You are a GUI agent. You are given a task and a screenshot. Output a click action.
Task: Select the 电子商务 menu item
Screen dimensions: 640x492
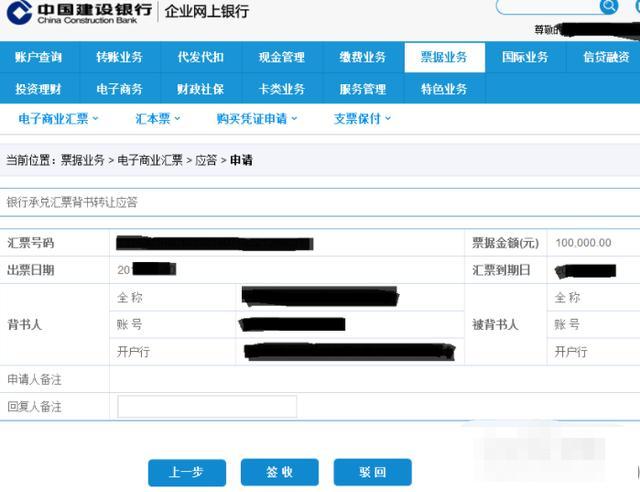coord(120,89)
